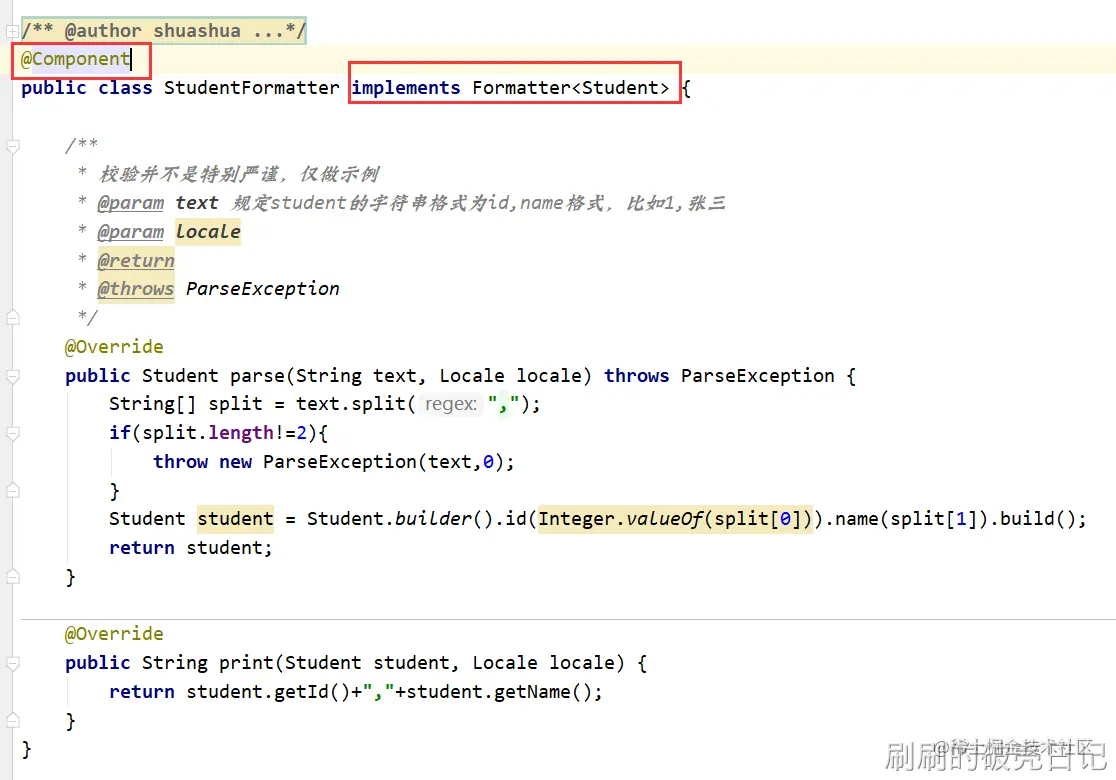Image resolution: width=1116 pixels, height=780 pixels.
Task: Click the class name StudentFormatter
Action: click(x=251, y=88)
